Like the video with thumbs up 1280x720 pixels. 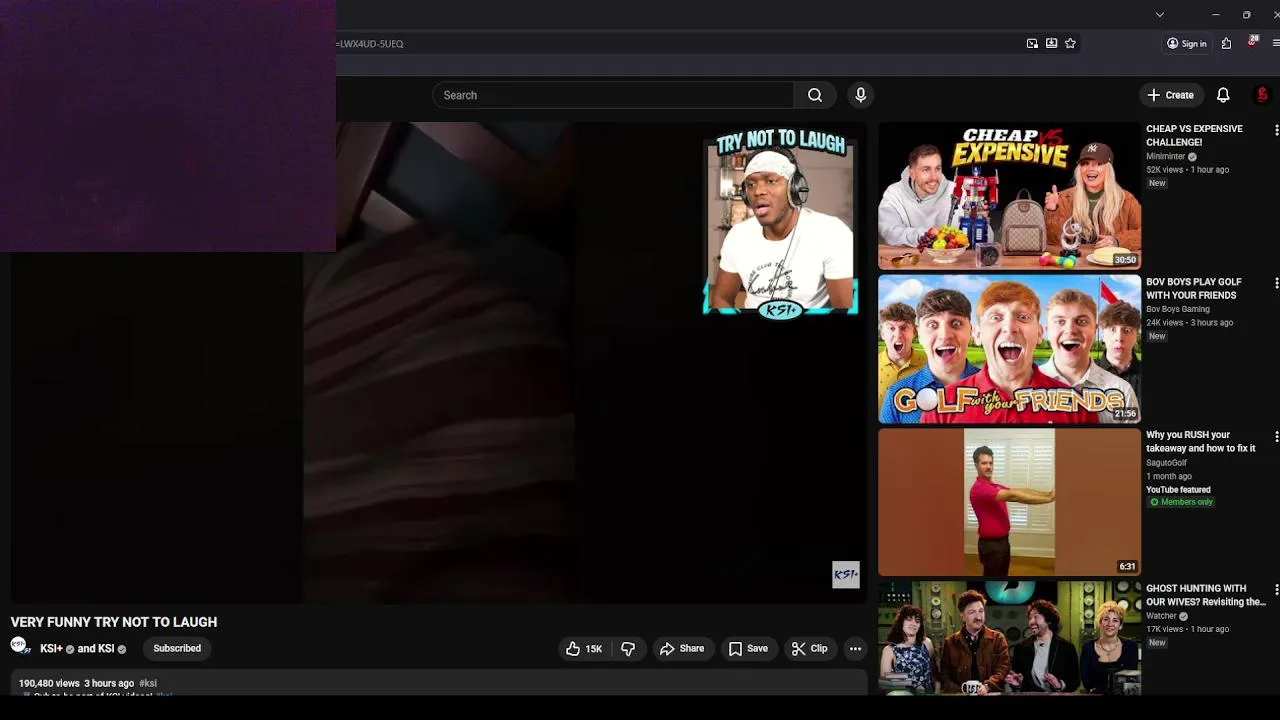coord(584,649)
